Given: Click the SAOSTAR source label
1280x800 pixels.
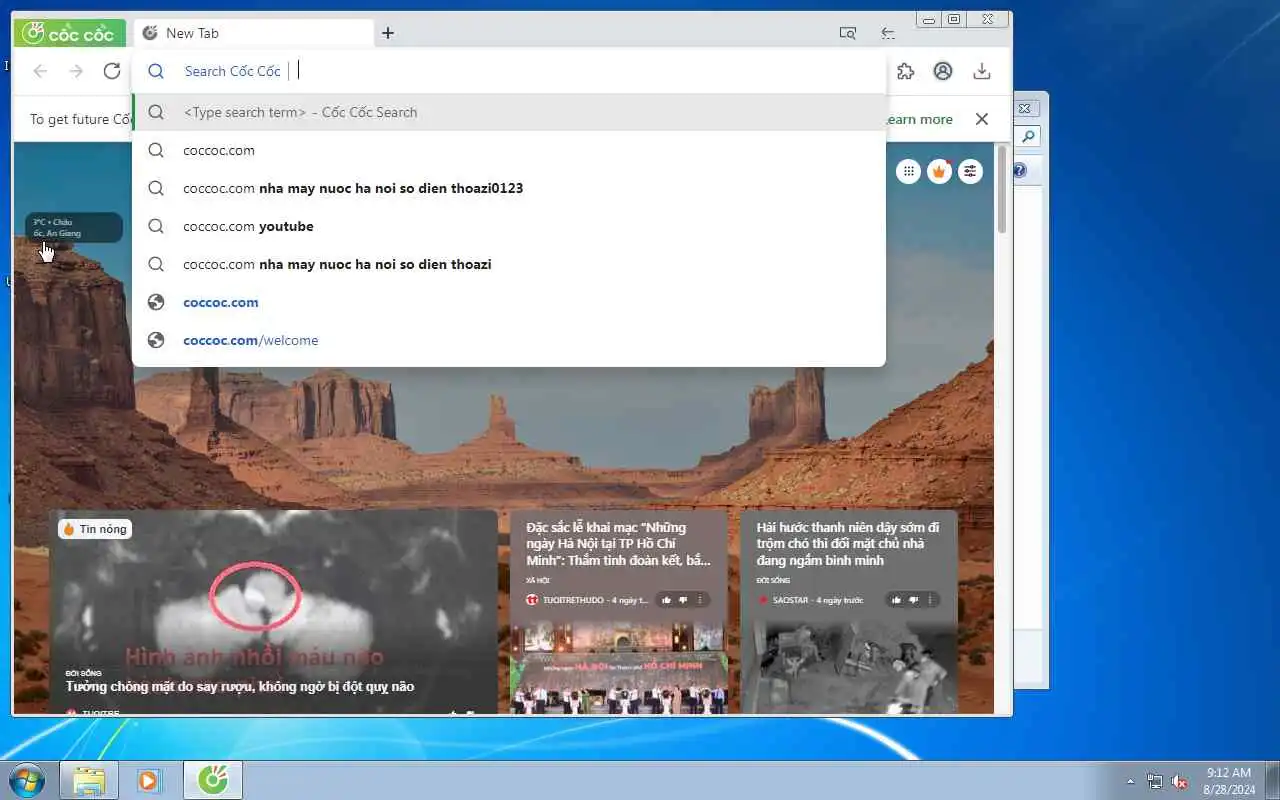Looking at the screenshot, I should 790,600.
